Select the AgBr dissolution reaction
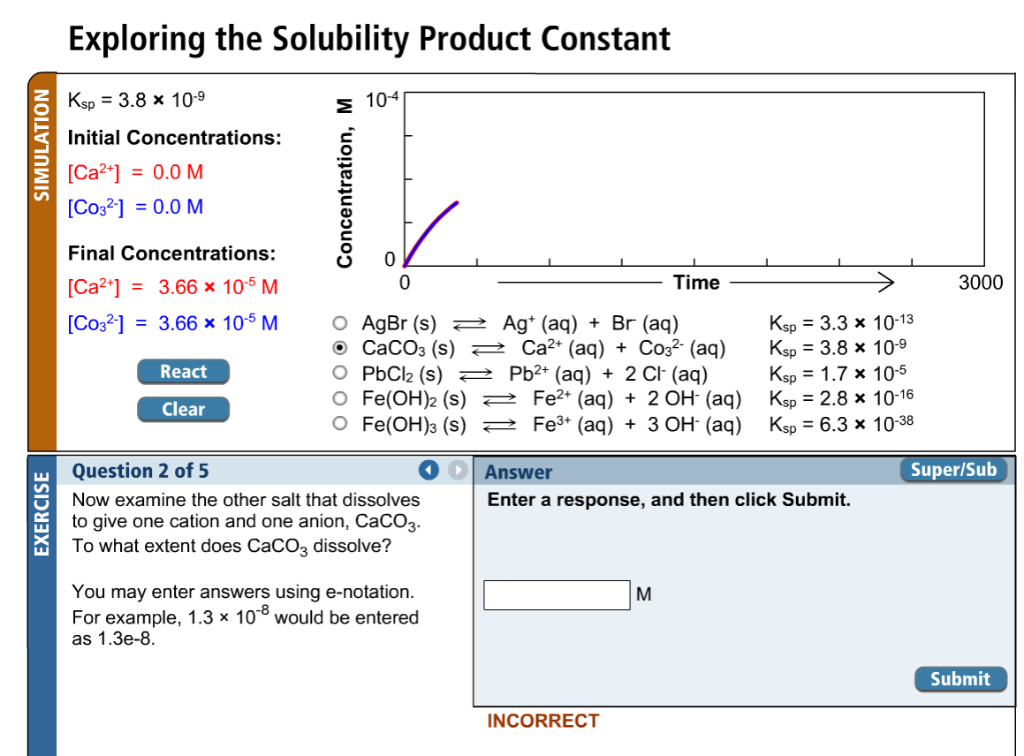This screenshot has height=756, width=1024. click(341, 322)
